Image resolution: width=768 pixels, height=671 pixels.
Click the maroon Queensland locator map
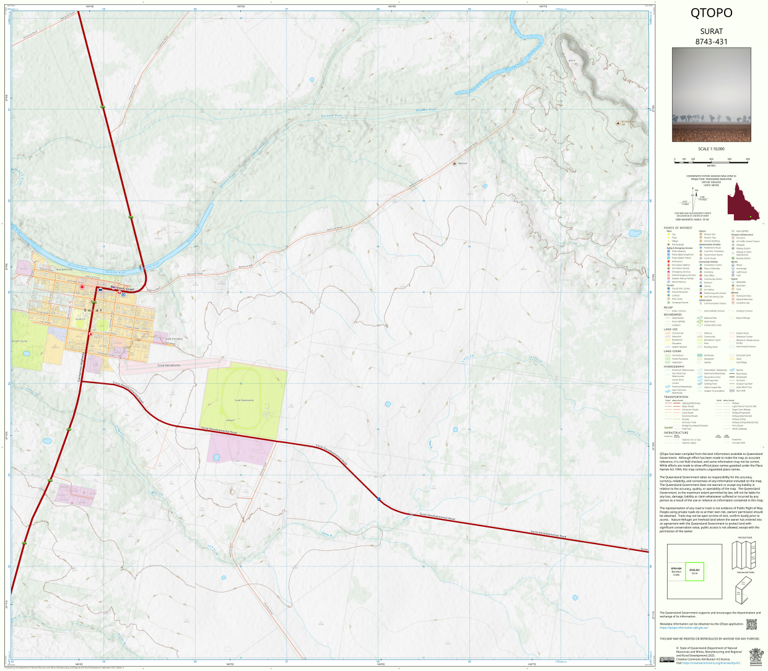click(743, 201)
